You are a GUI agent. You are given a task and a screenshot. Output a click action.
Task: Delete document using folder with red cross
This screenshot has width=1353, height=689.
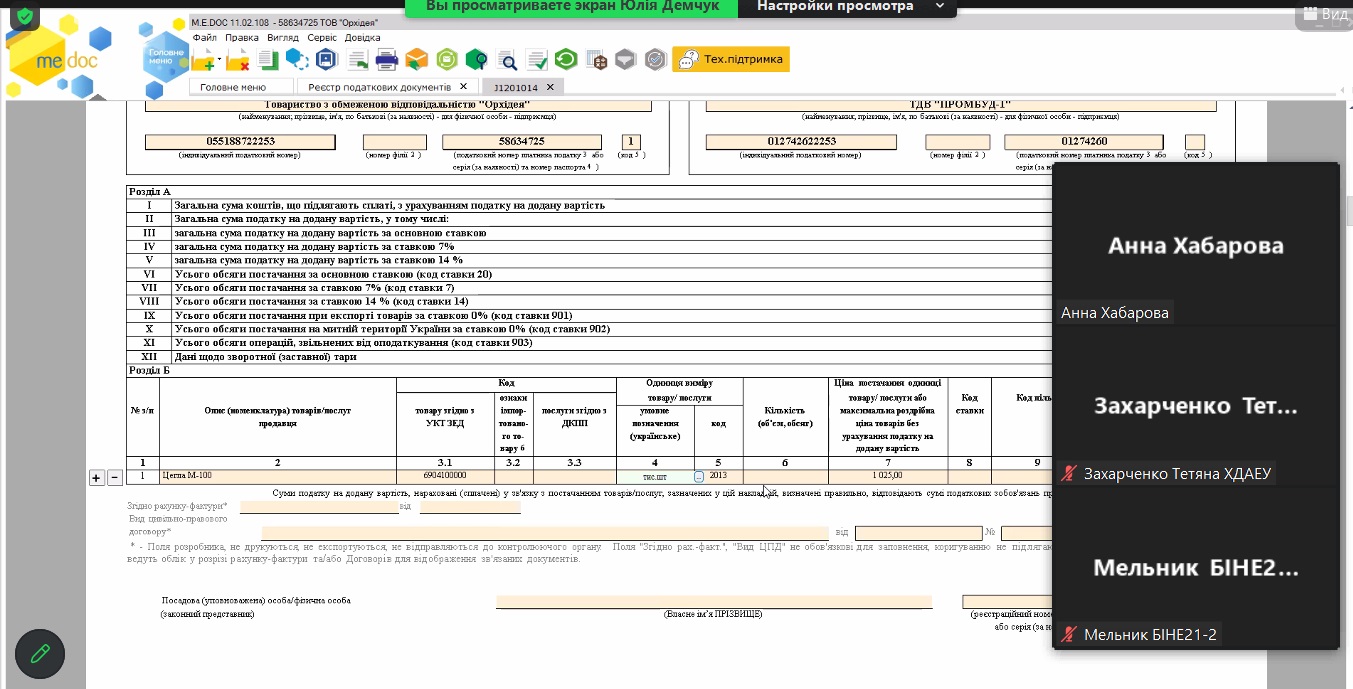[238, 60]
